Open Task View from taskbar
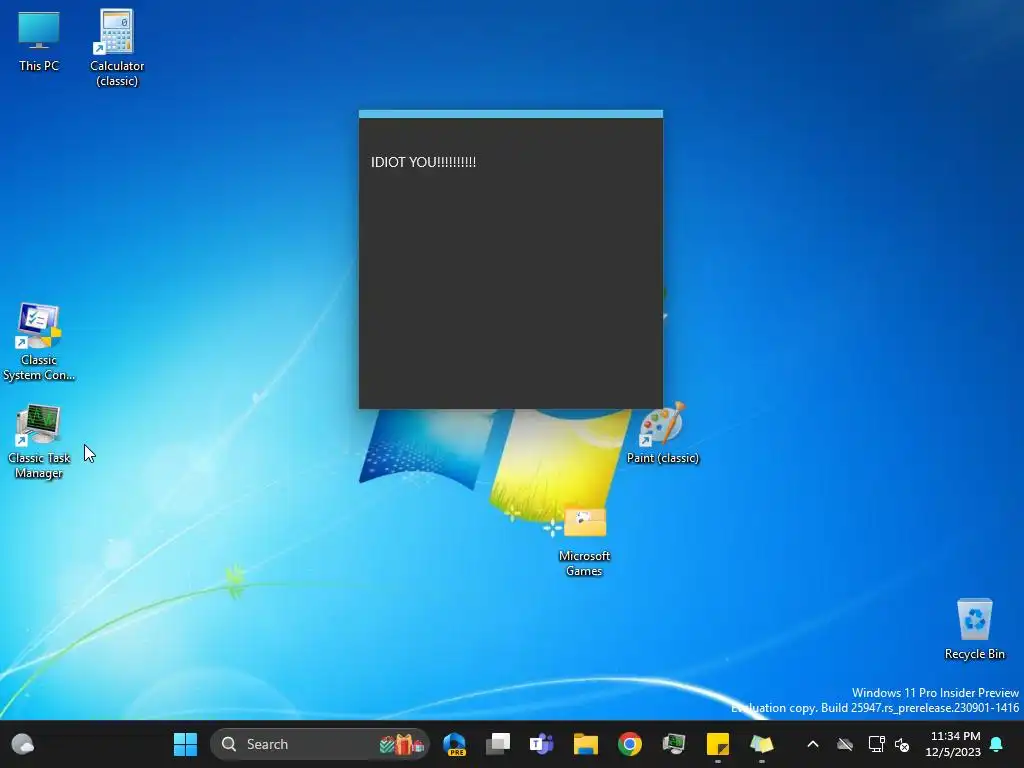This screenshot has height=768, width=1024. click(498, 744)
